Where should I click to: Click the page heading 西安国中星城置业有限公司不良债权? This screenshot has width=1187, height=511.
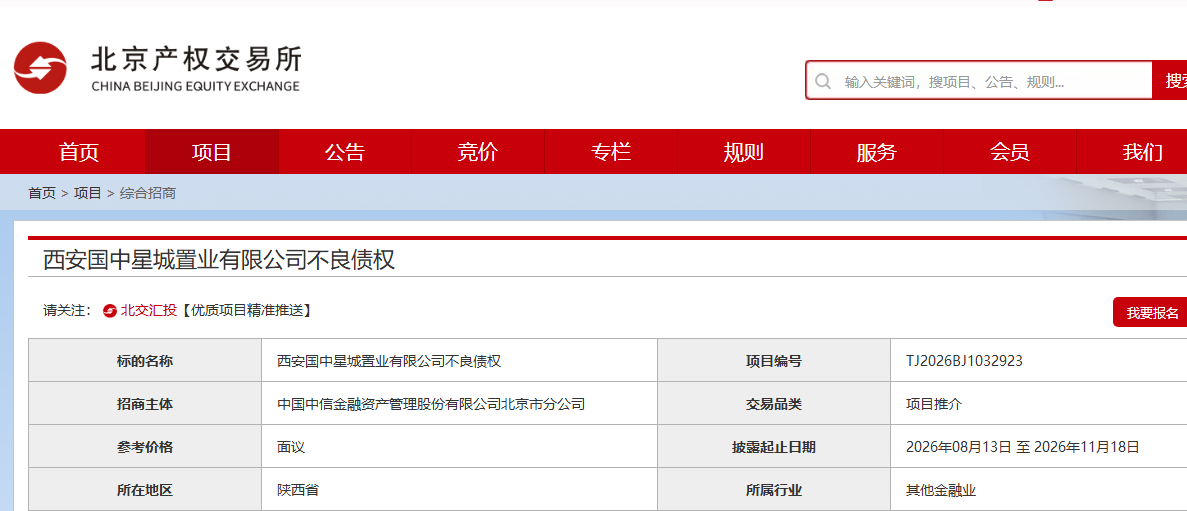point(219,260)
